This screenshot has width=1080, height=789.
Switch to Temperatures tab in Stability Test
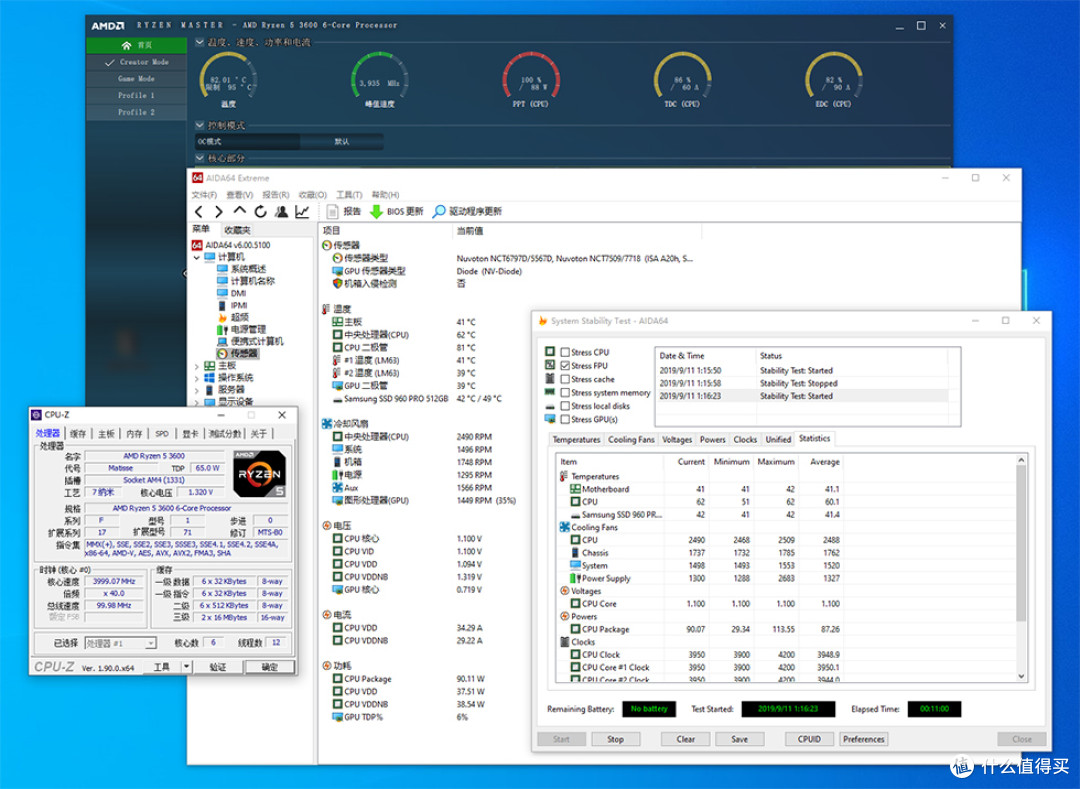576,439
